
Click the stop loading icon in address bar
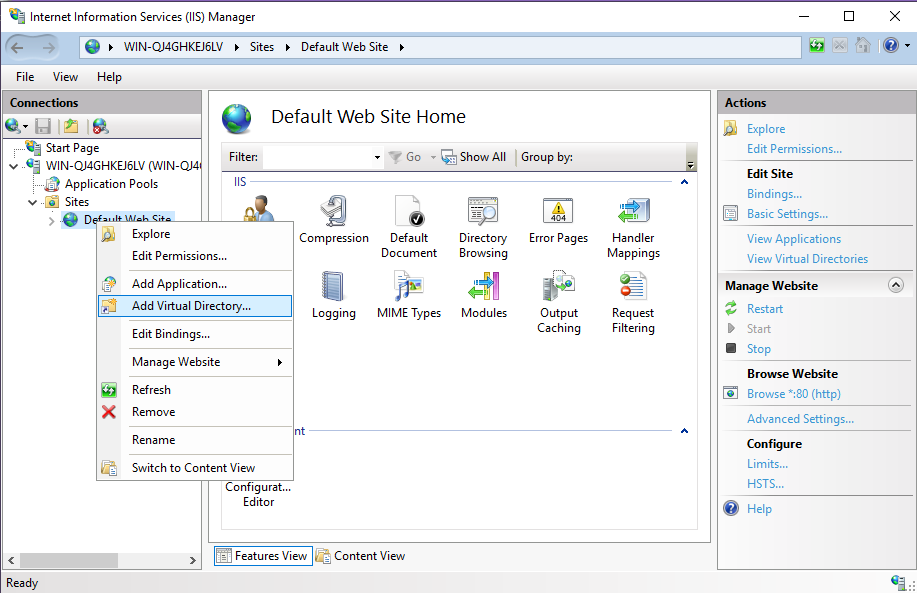point(840,46)
